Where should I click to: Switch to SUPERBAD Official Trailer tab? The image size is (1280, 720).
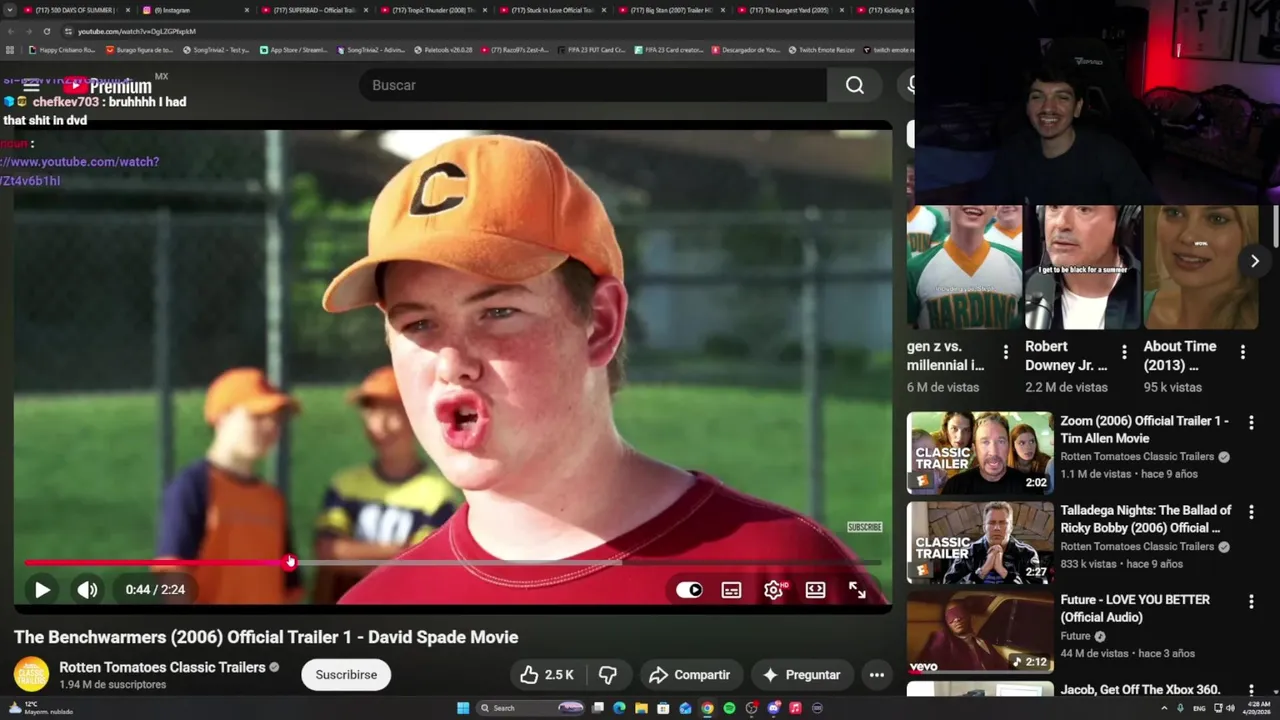click(315, 10)
